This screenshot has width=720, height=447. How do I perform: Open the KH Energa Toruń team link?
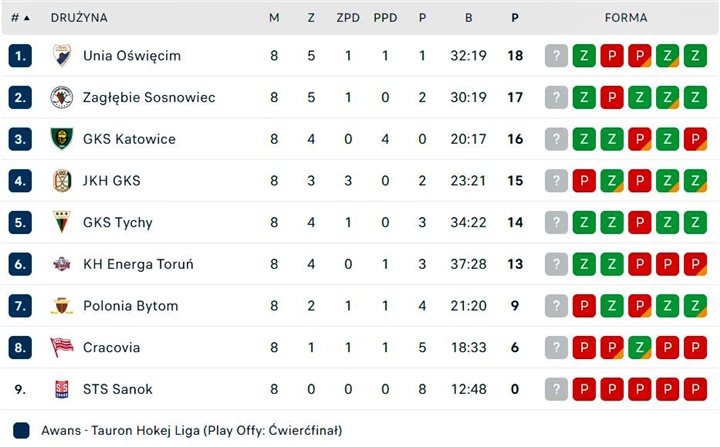138,264
